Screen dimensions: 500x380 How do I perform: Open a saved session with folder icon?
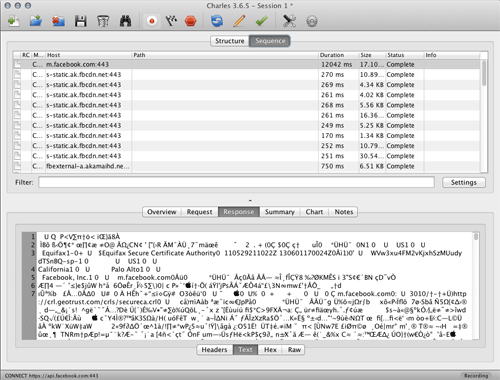36,21
